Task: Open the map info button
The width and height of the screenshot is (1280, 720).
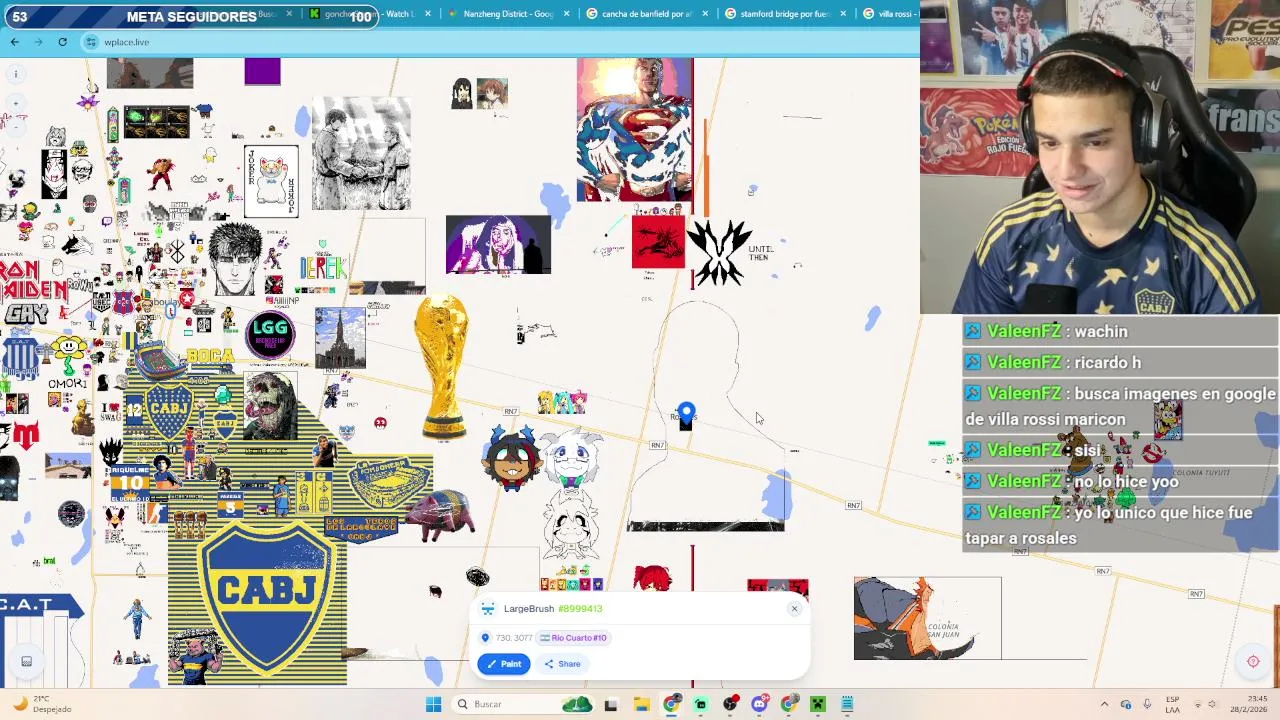Action: pos(15,74)
